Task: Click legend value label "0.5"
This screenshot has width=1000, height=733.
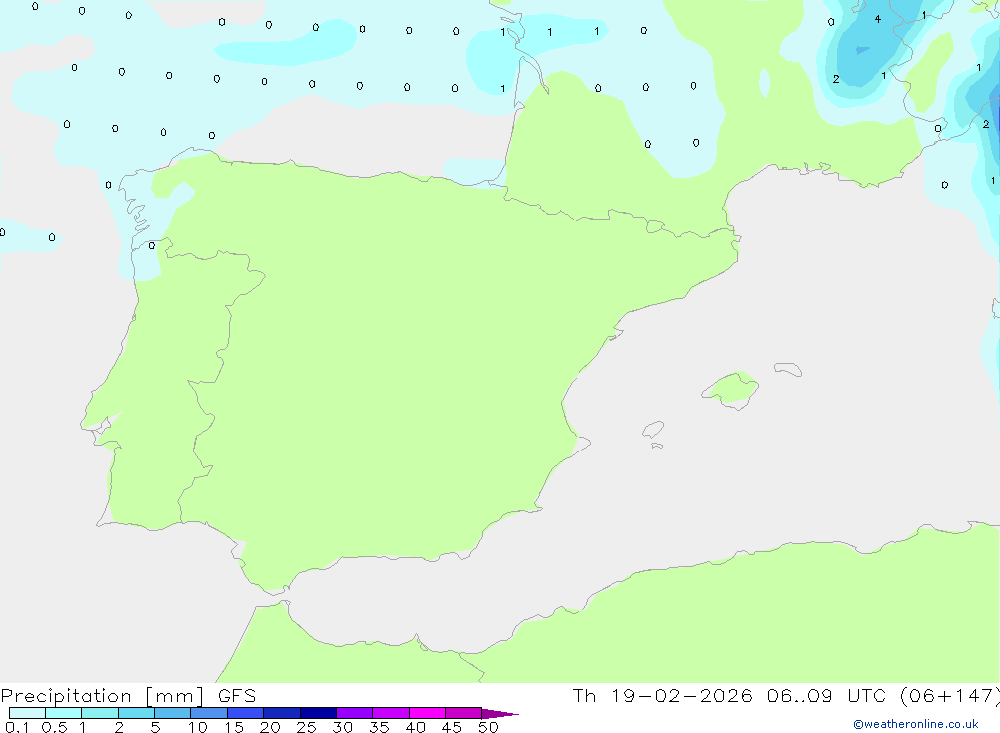Action: click(54, 727)
